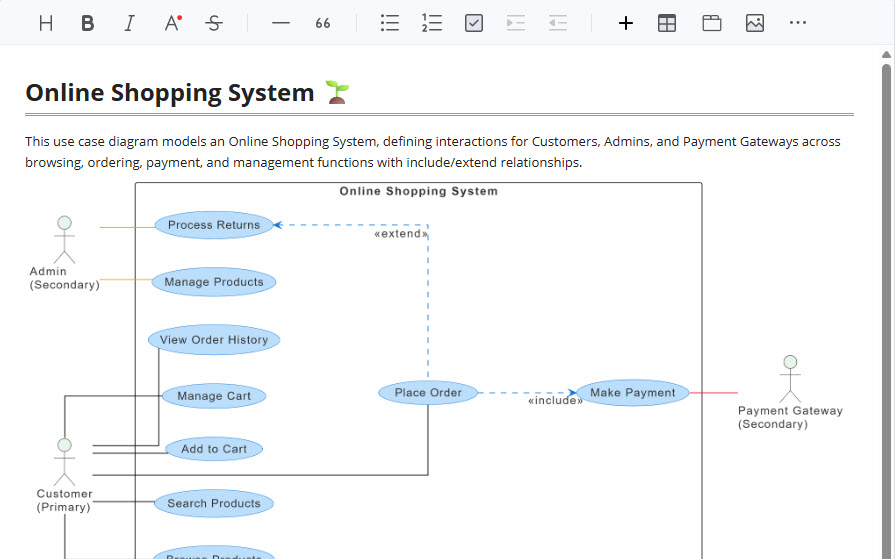Image resolution: width=895 pixels, height=559 pixels.
Task: Insert a table
Action: click(x=667, y=23)
